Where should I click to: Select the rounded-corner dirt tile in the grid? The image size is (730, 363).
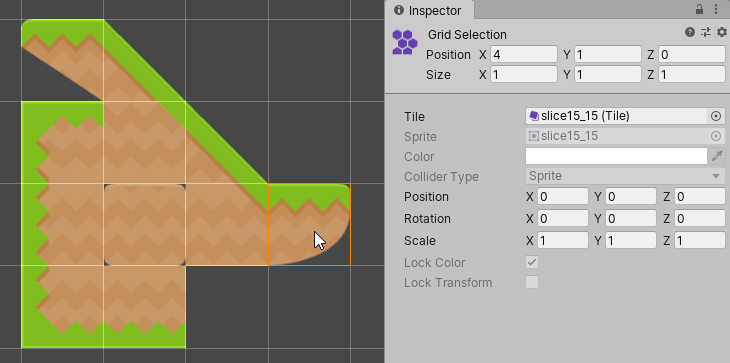[x=145, y=225]
